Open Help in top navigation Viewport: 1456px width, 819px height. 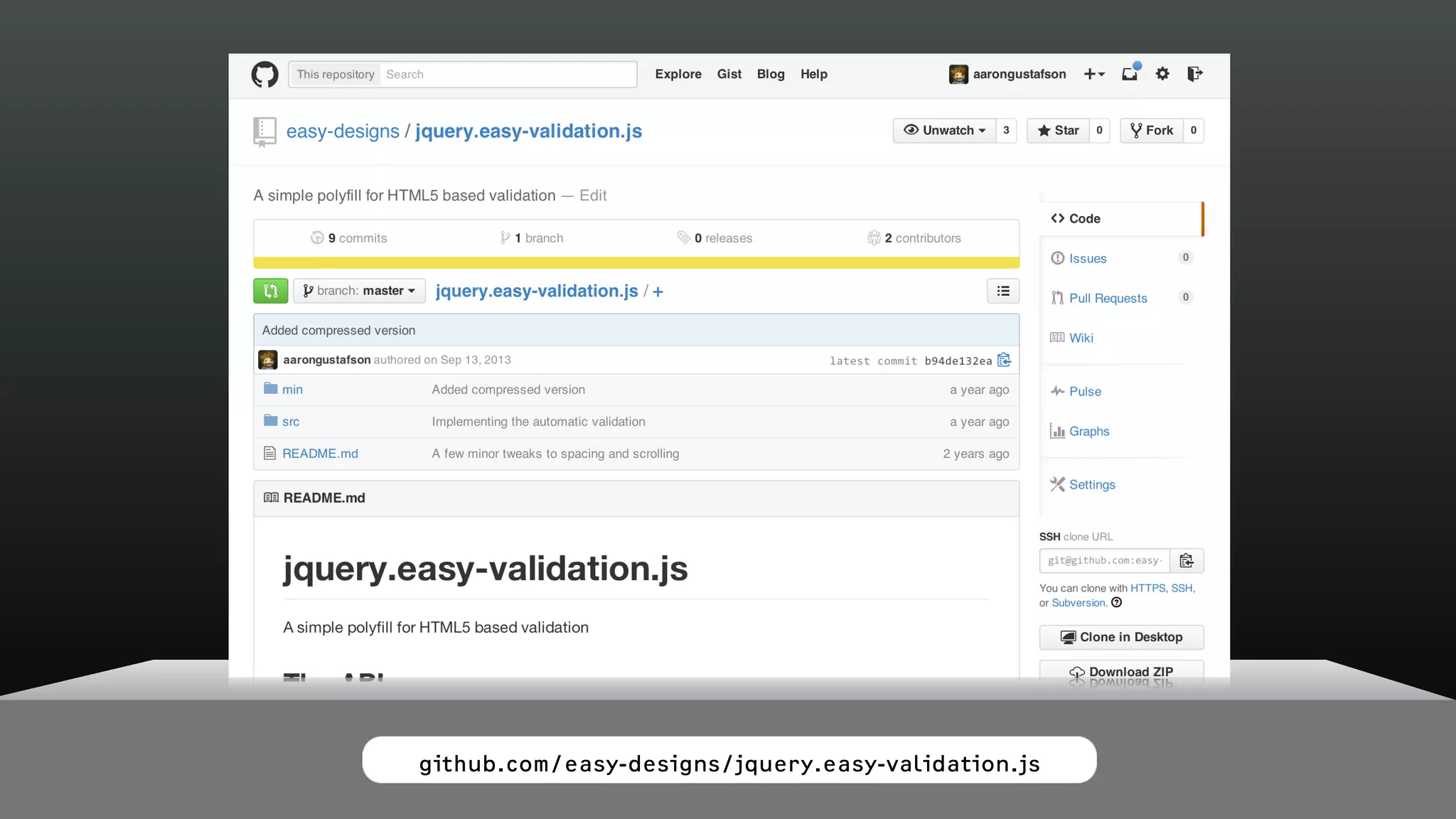coord(814,74)
